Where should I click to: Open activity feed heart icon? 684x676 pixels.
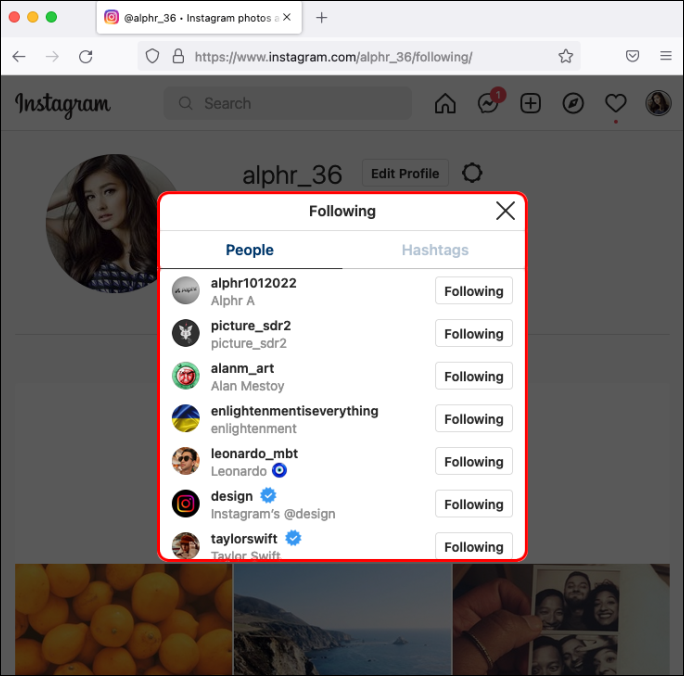pos(615,104)
